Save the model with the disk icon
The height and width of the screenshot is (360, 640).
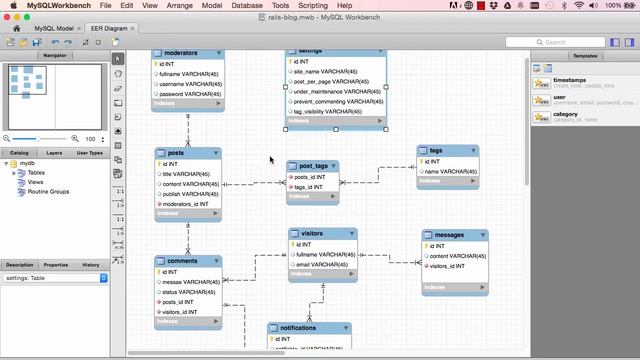click(37, 42)
